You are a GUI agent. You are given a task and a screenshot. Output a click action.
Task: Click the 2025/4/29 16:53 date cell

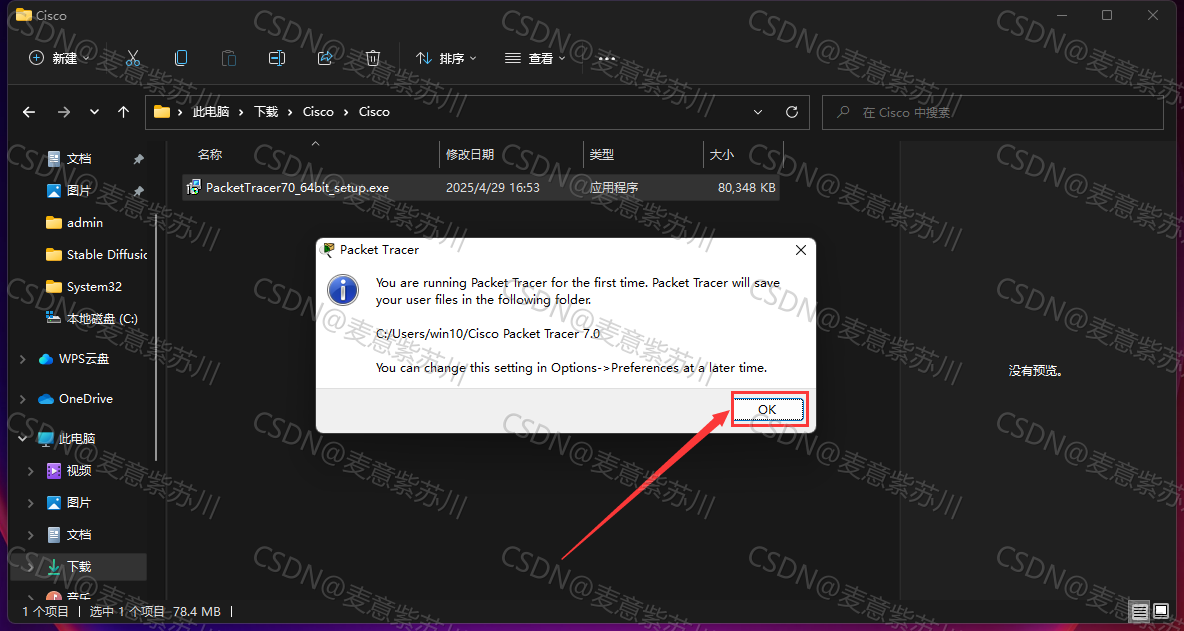pos(492,187)
